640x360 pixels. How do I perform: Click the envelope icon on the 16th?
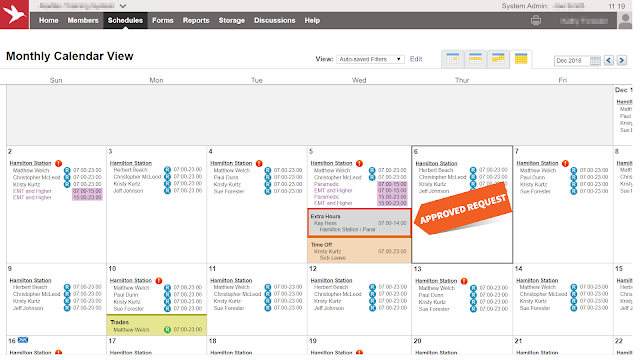[23, 340]
